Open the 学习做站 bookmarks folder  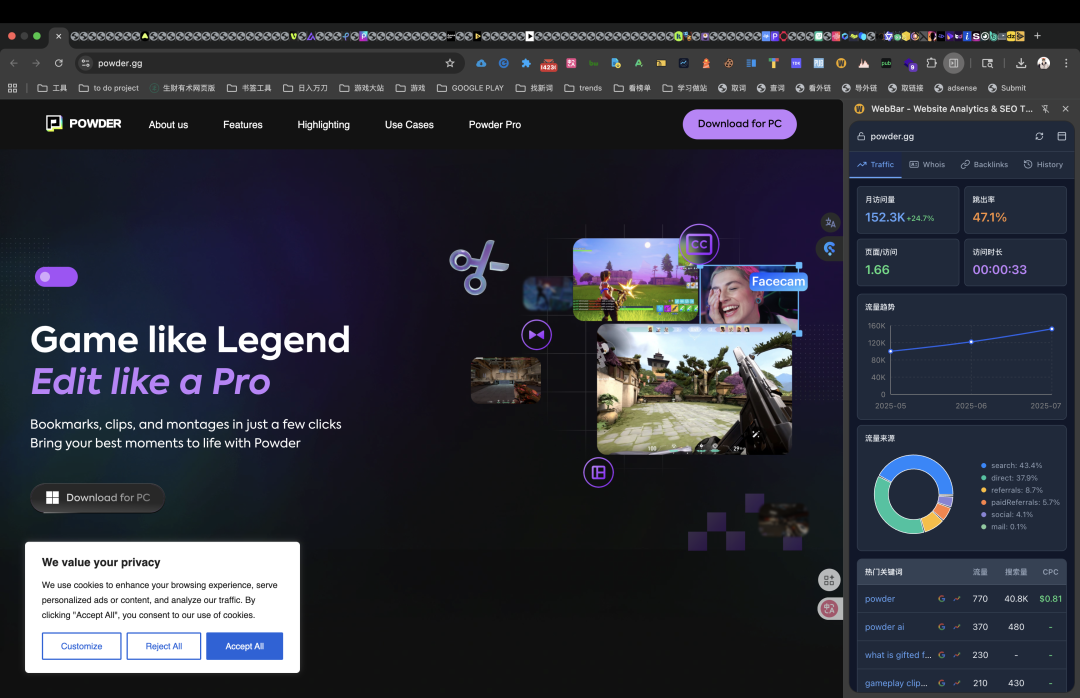pyautogui.click(x=685, y=88)
